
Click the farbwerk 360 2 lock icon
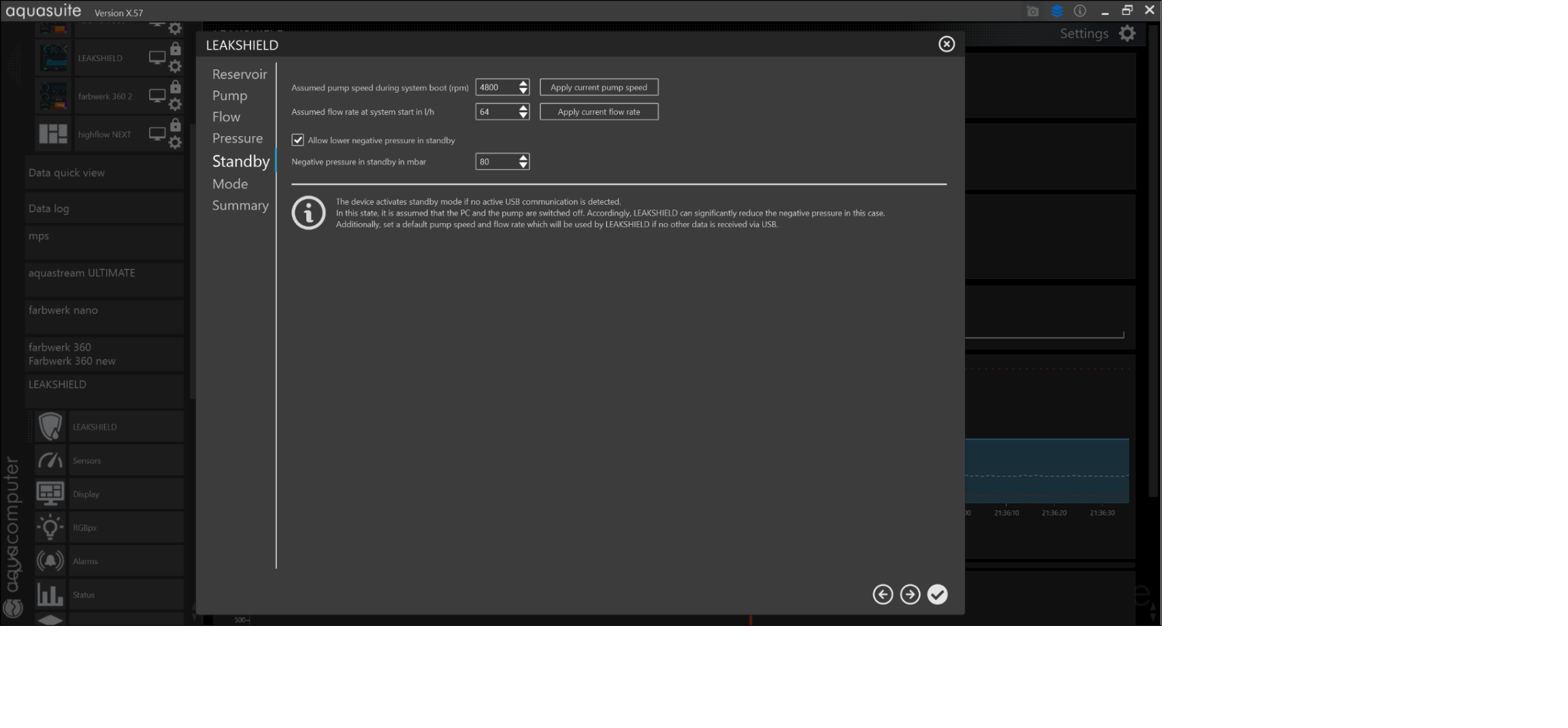point(176,87)
